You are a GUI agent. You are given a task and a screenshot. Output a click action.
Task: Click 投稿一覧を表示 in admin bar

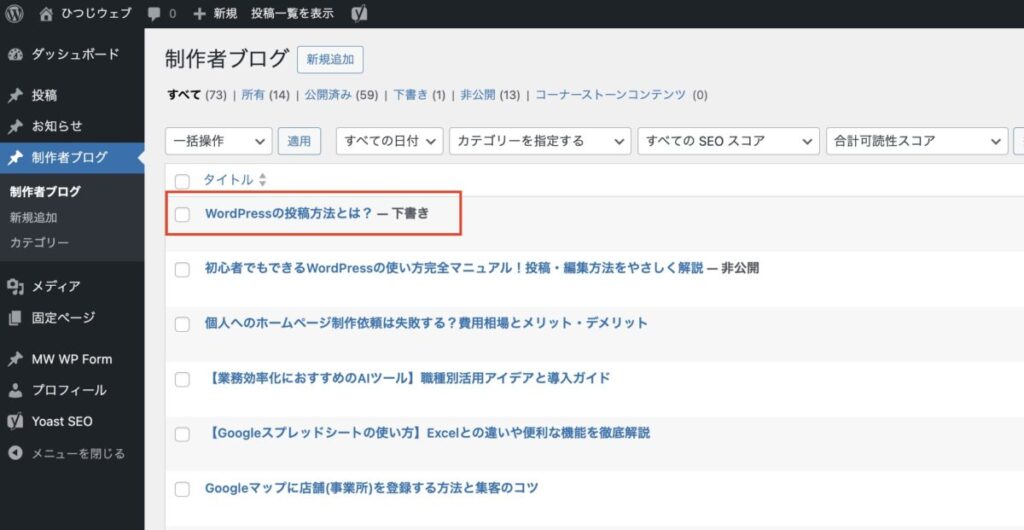292,14
